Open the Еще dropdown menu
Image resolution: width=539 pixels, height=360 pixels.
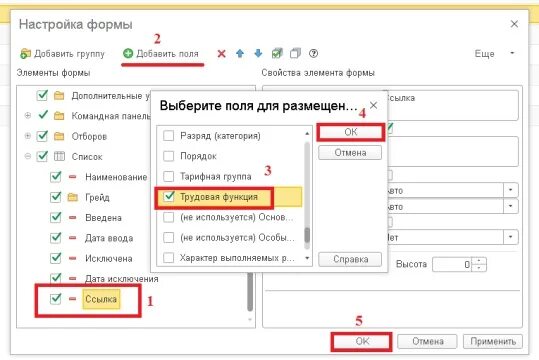(494, 54)
